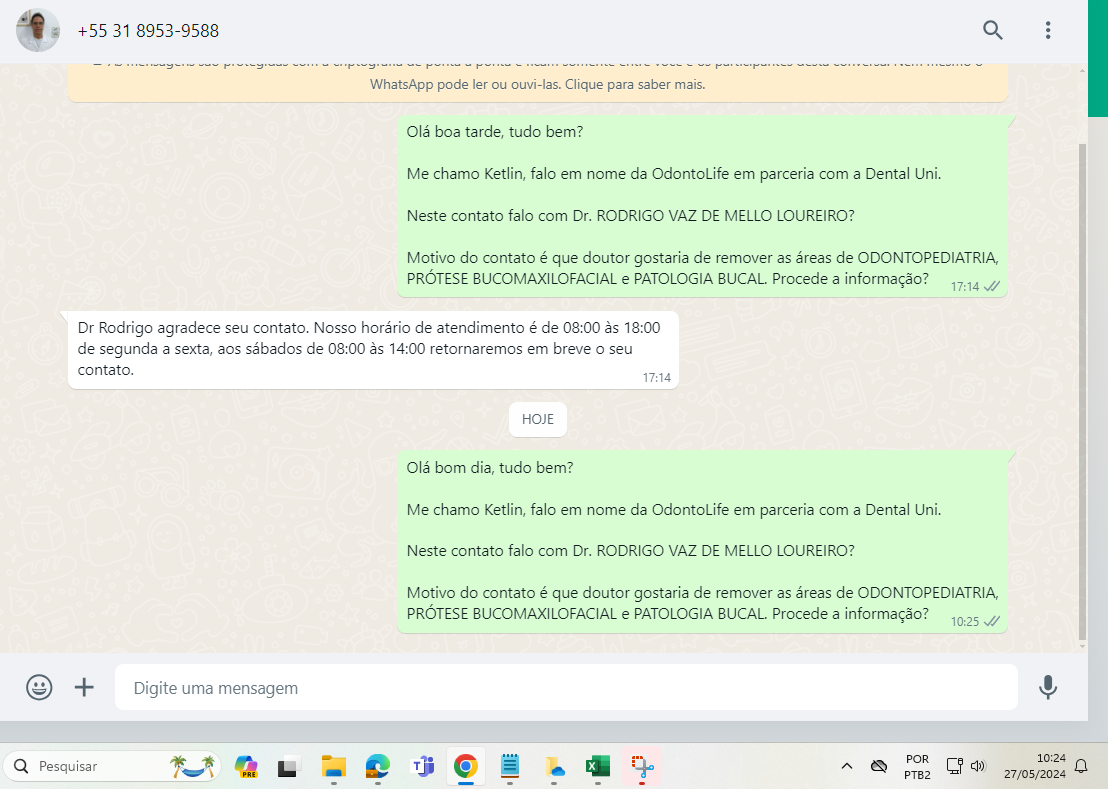The height and width of the screenshot is (789, 1108).
Task: Click the contact number +55 31 8953-9588
Action: coord(148,31)
